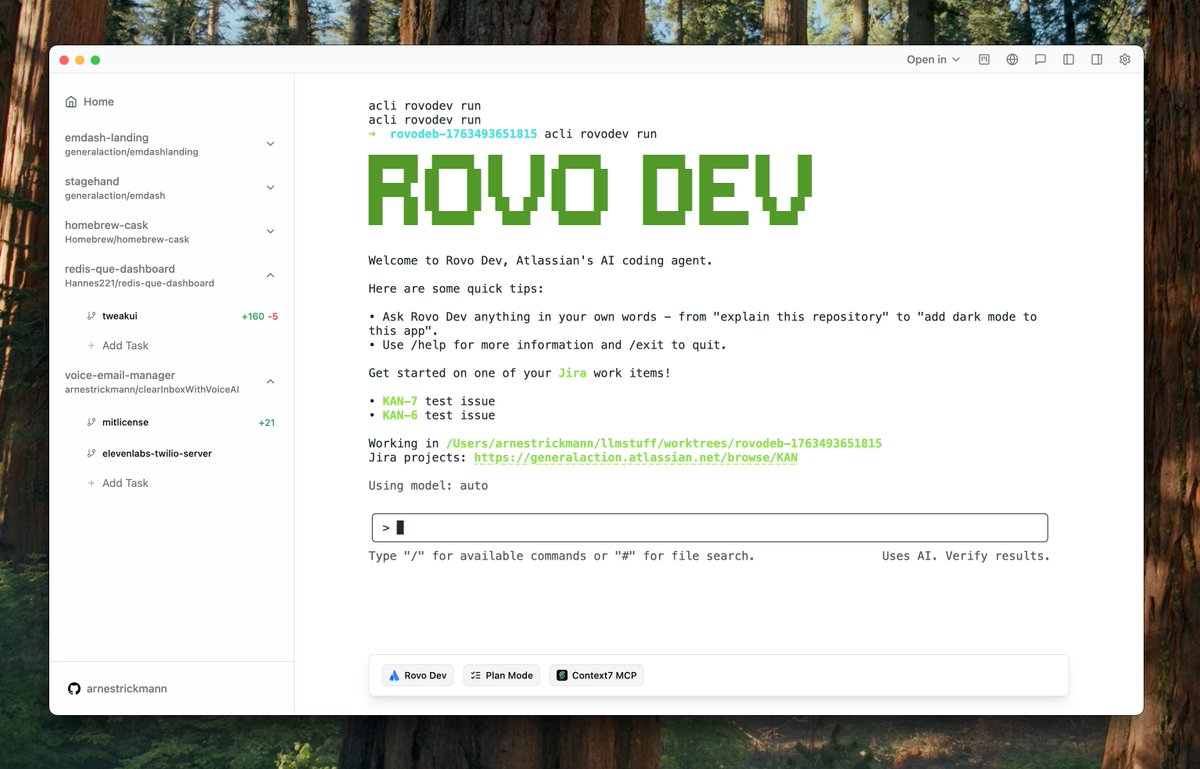The width and height of the screenshot is (1200, 769).
Task: Open the chat feedback bubble icon
Action: 1040,60
